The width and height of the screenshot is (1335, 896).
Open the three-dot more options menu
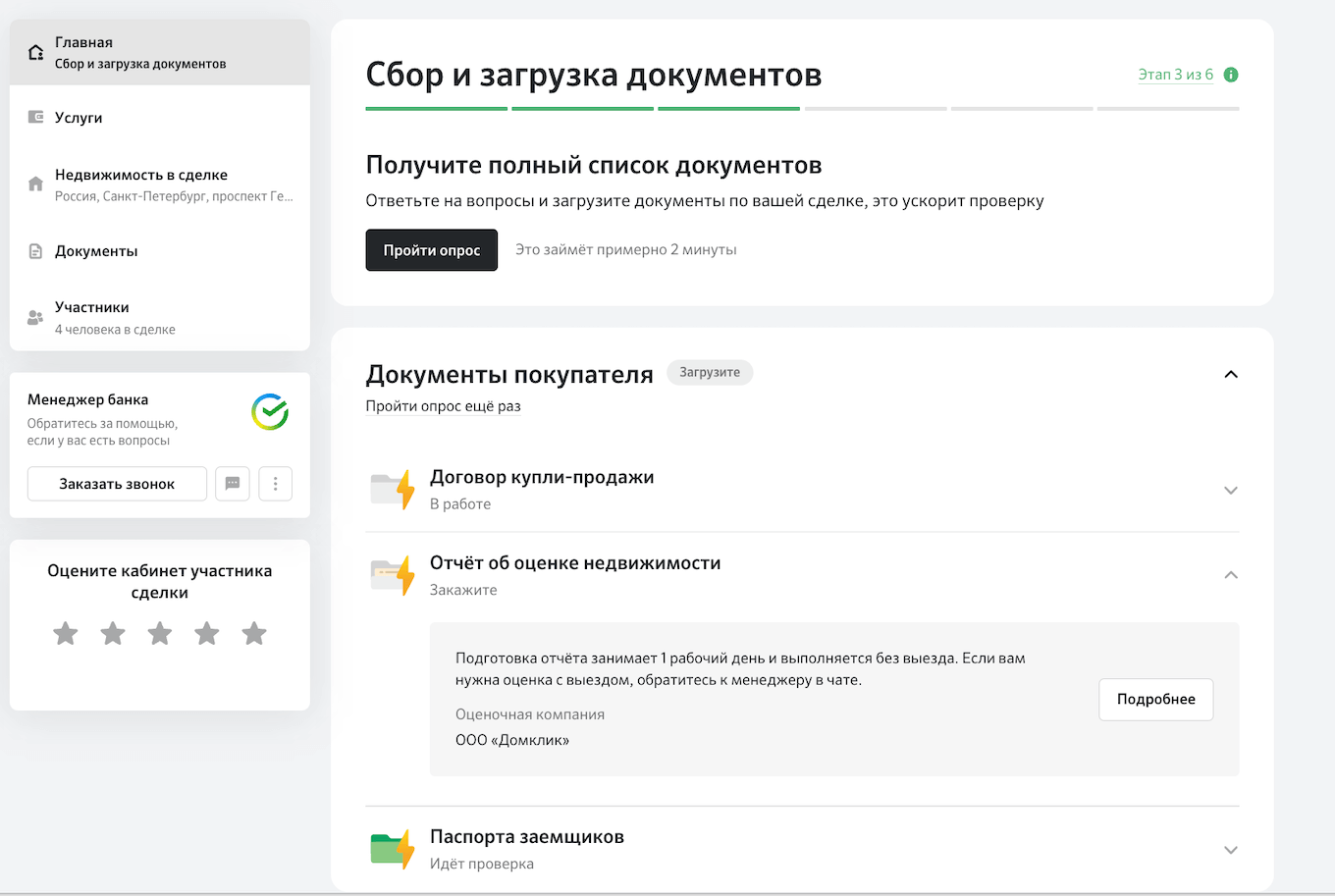[275, 483]
